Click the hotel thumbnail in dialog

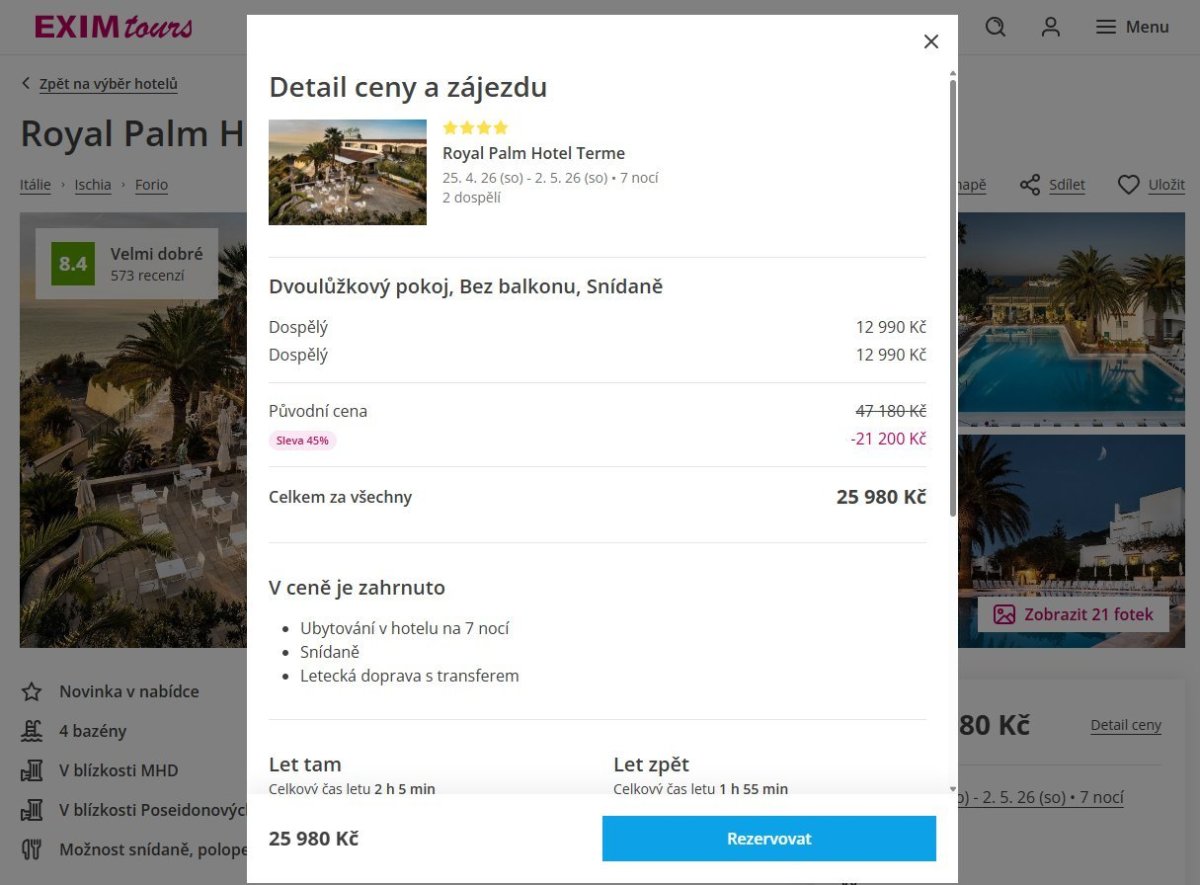347,172
